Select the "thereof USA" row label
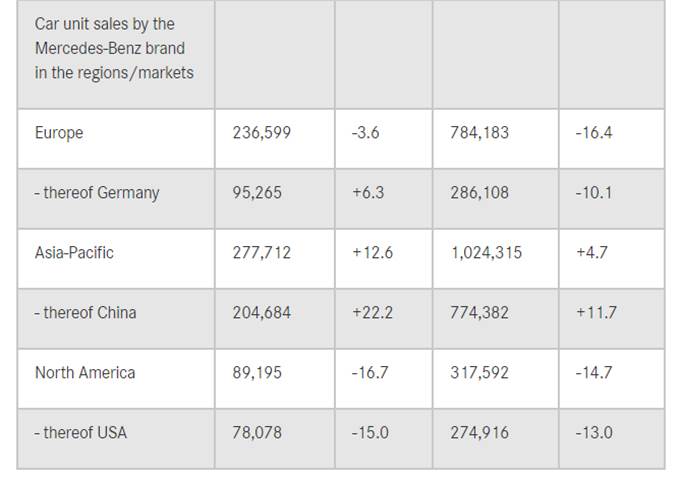682x480 pixels. click(81, 433)
